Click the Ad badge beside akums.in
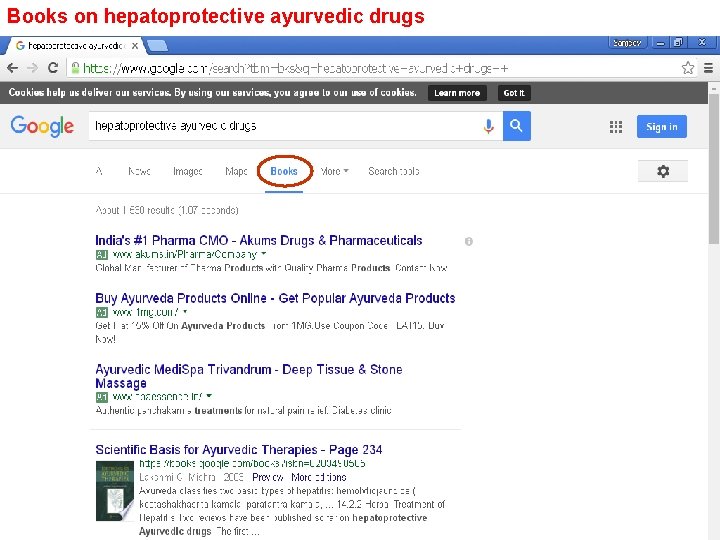Viewport: 720px width, 540px height. pyautogui.click(x=101, y=254)
